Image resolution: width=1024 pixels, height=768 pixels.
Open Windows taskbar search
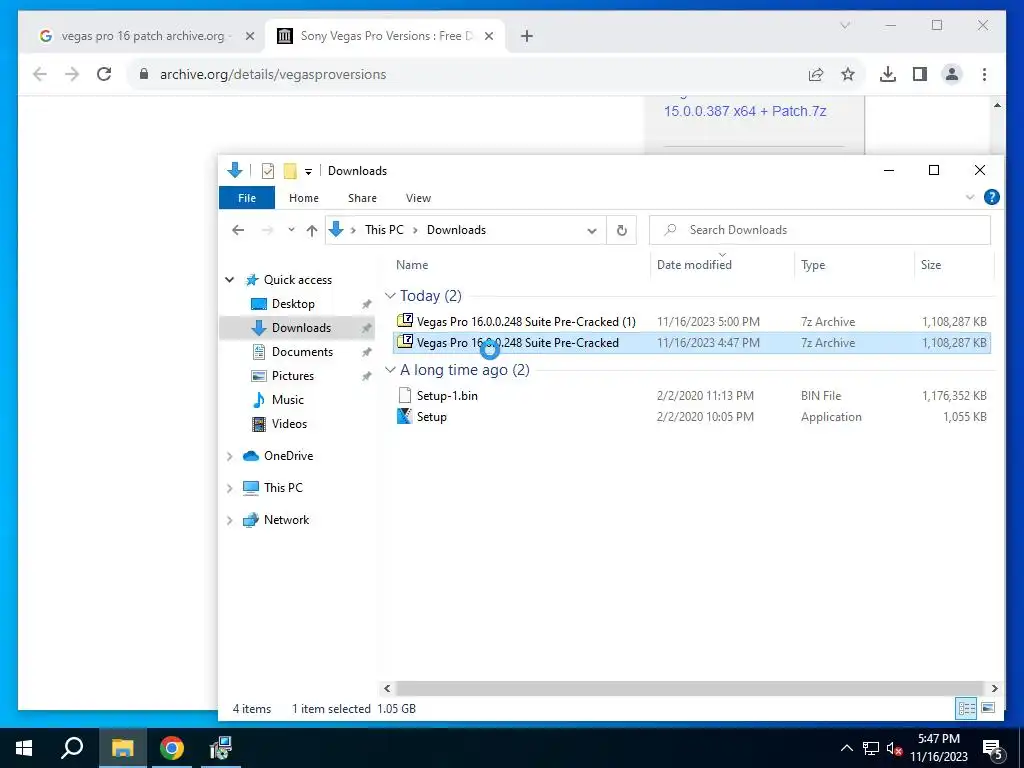(72, 748)
